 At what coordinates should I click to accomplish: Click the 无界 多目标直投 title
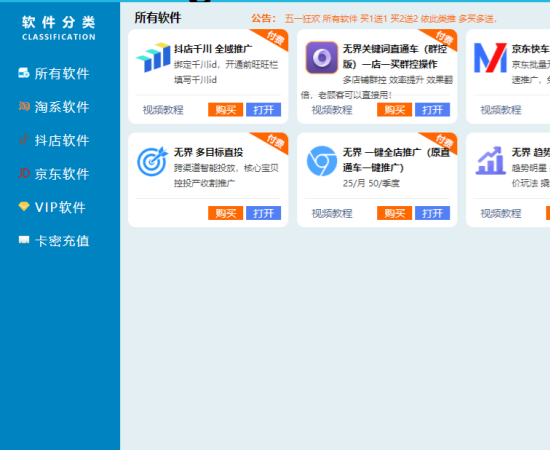tap(208, 153)
